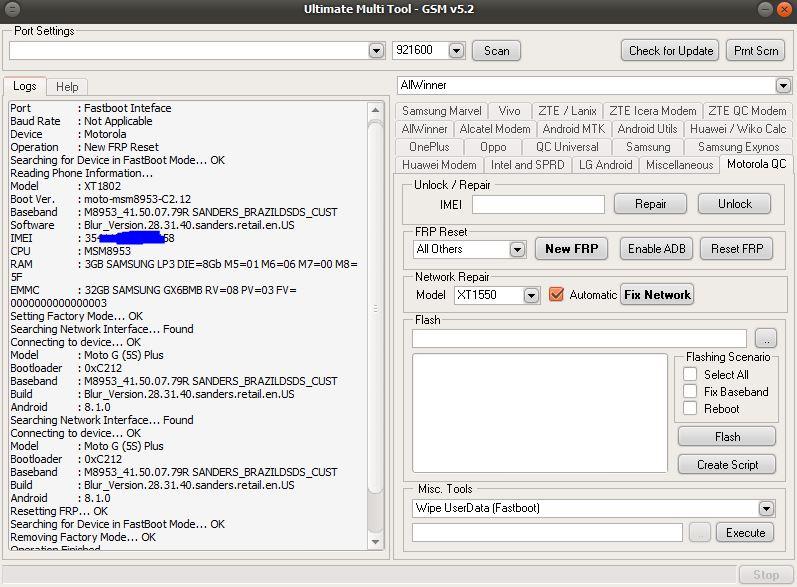Screen dimensions: 797x587
Task: Click log text 'moto-msm8953-C2.12'
Action: click(x=137, y=199)
